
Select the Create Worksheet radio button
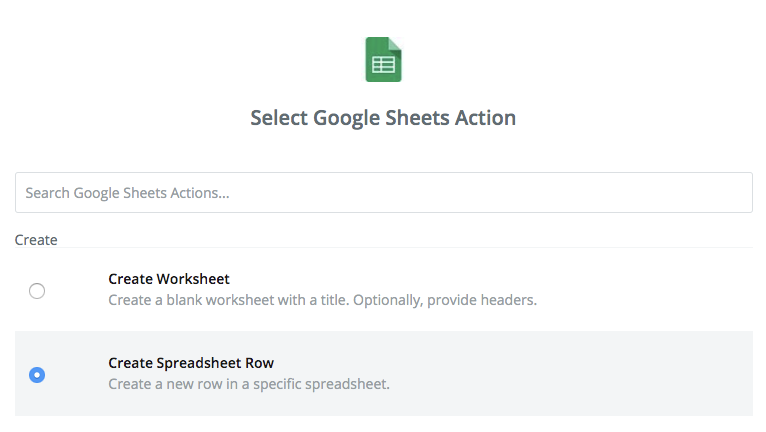pyautogui.click(x=37, y=291)
